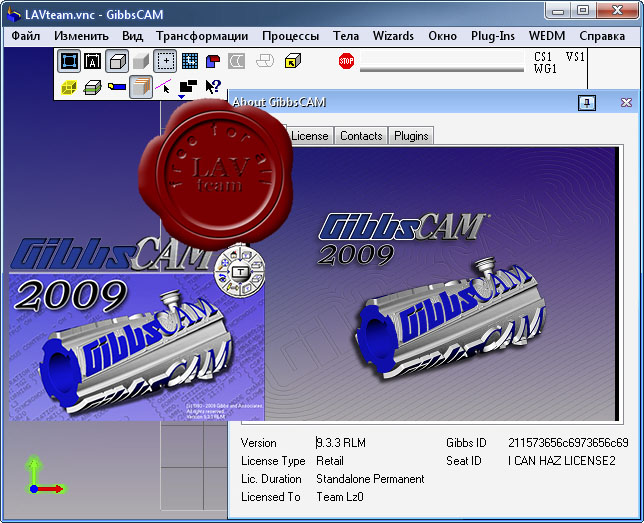Screen dimensions: 644x523
Task: Click the 'WG1' label in toolbar
Action: (x=545, y=69)
